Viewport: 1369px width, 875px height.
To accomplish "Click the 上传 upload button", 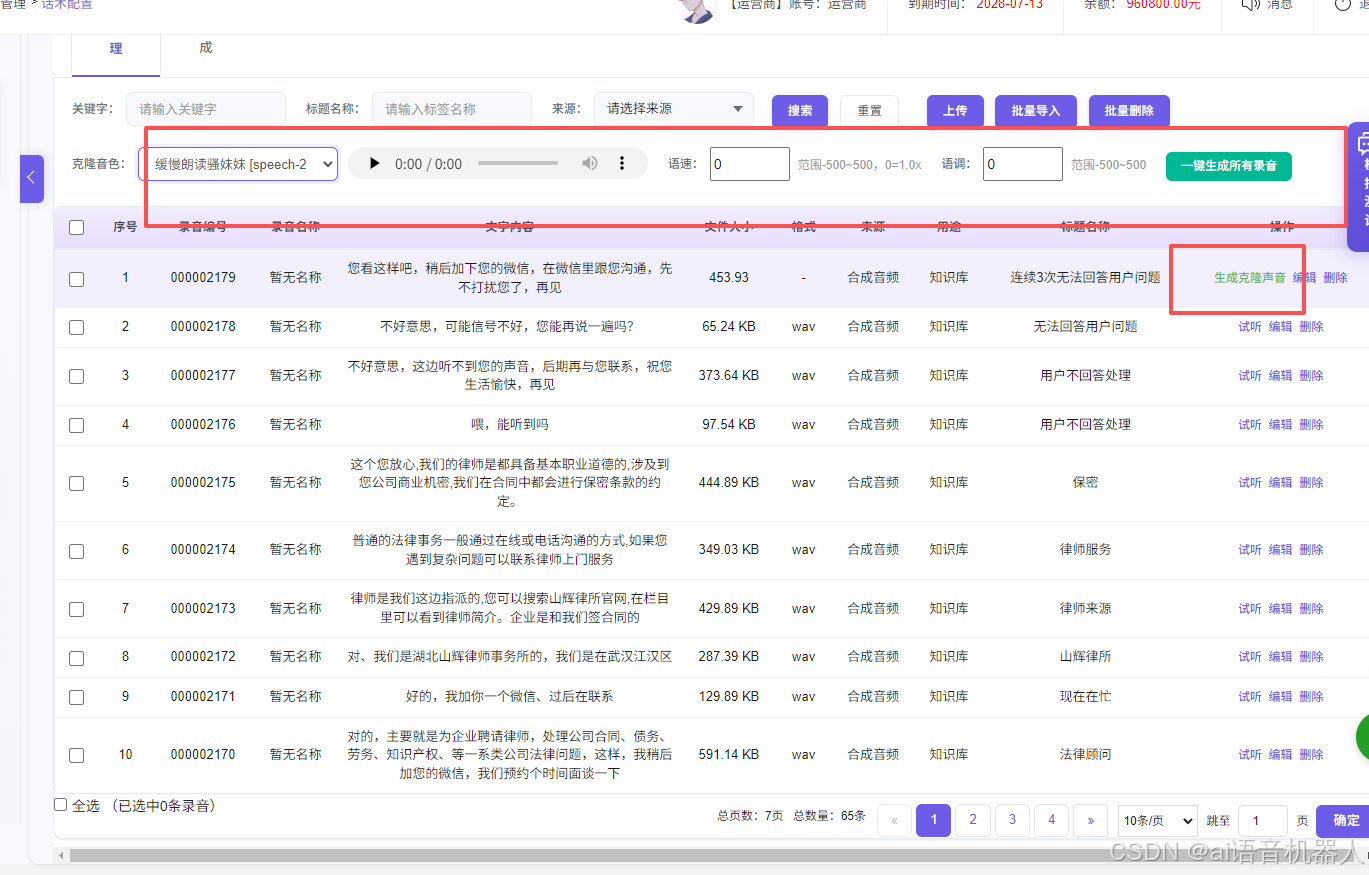I will (955, 111).
